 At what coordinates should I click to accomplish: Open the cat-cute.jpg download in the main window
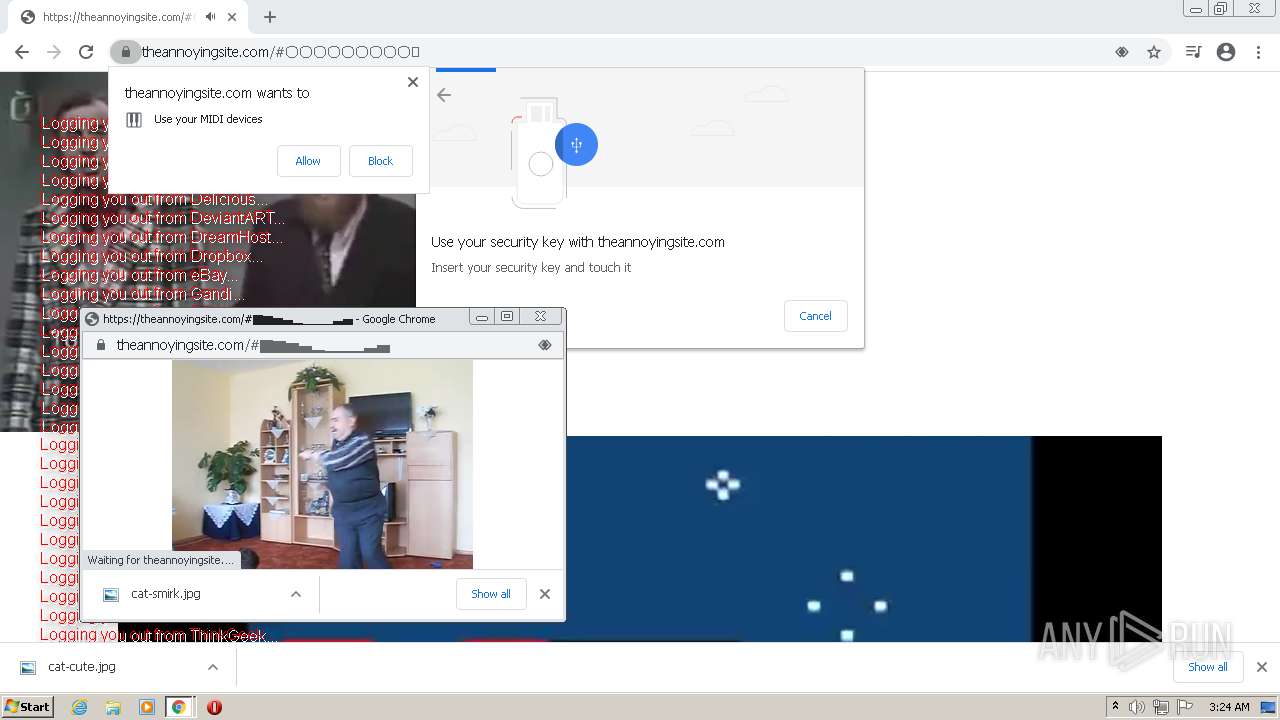[x=82, y=667]
